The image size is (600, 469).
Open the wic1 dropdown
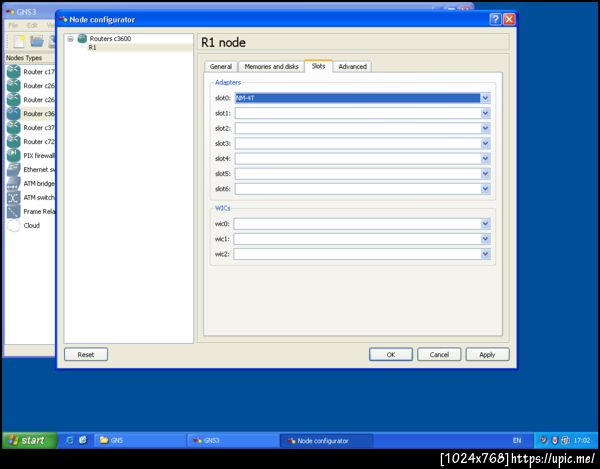click(x=485, y=239)
